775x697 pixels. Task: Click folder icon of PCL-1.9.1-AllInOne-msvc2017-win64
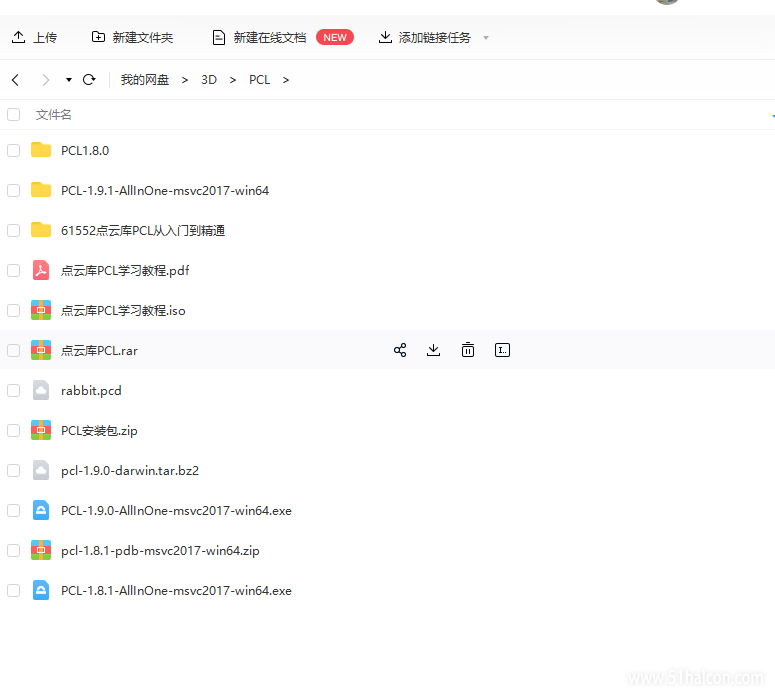41,190
